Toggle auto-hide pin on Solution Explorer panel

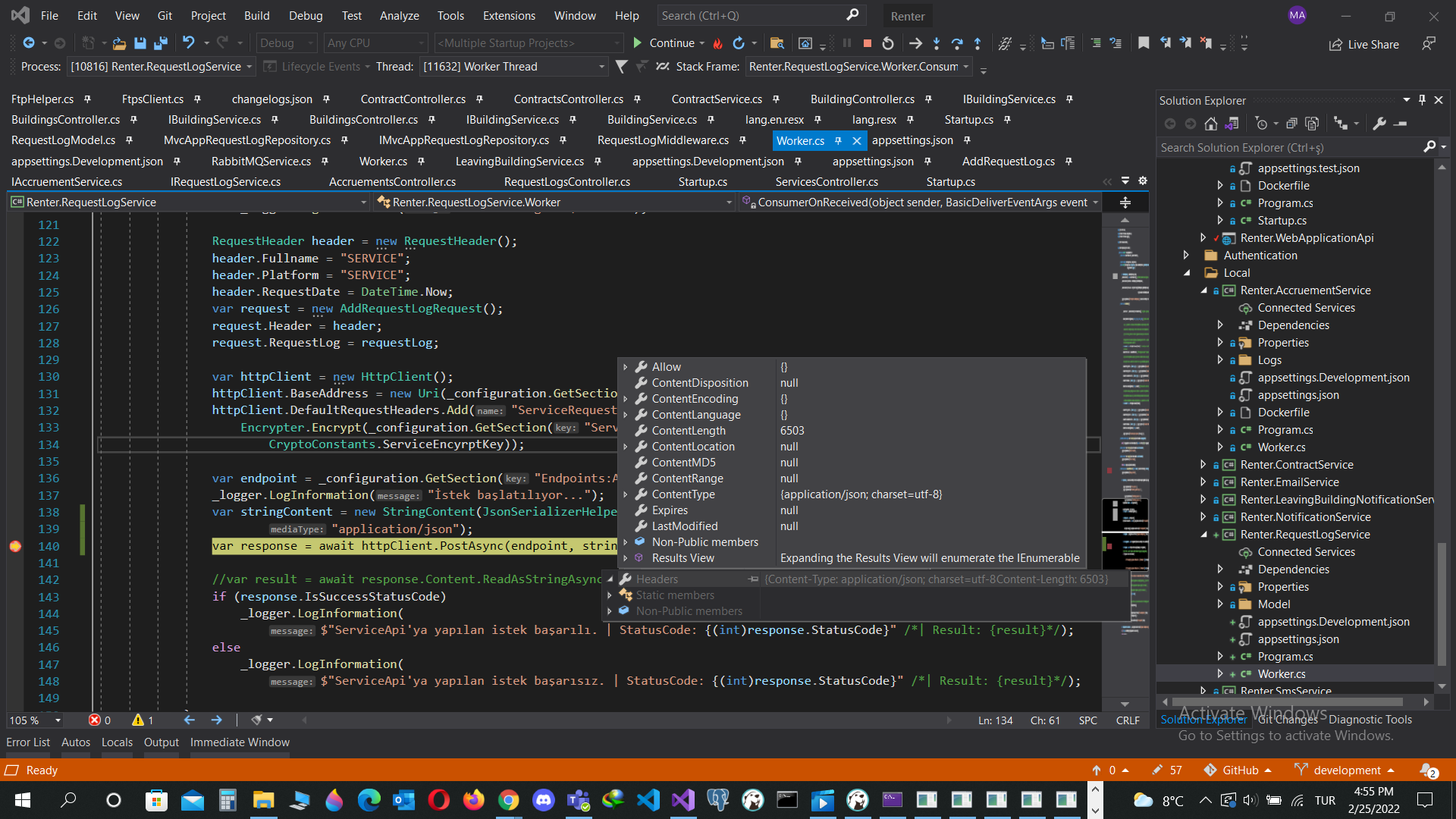[x=1422, y=100]
